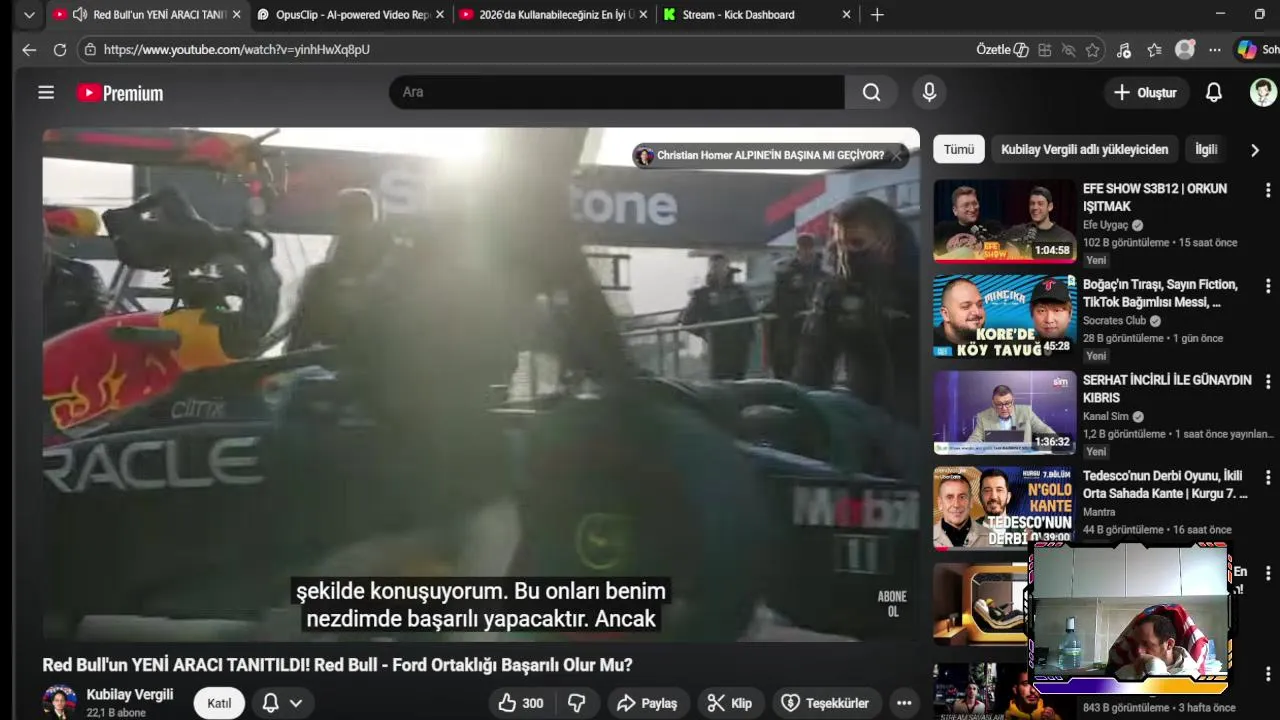
Task: Open the tab search dropdown arrow
Action: click(x=29, y=15)
